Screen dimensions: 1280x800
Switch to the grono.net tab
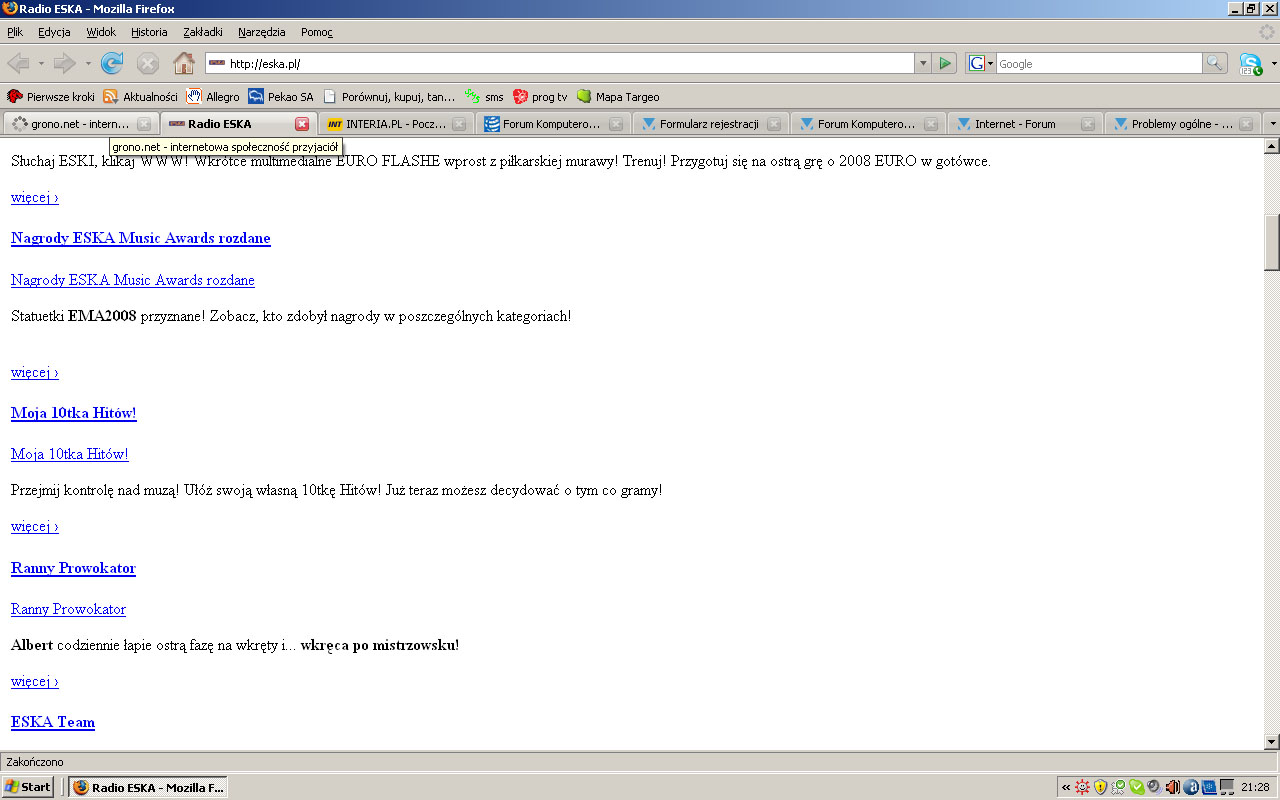click(x=80, y=124)
